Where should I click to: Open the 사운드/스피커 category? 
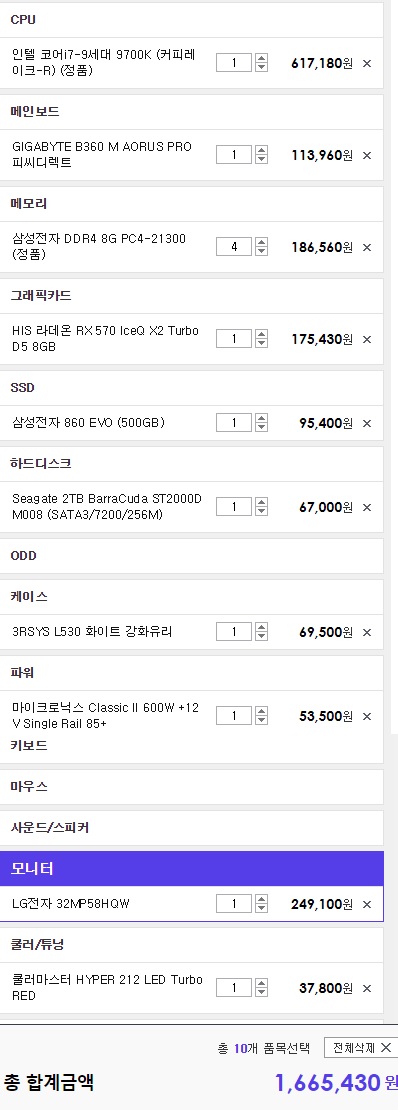coord(191,828)
